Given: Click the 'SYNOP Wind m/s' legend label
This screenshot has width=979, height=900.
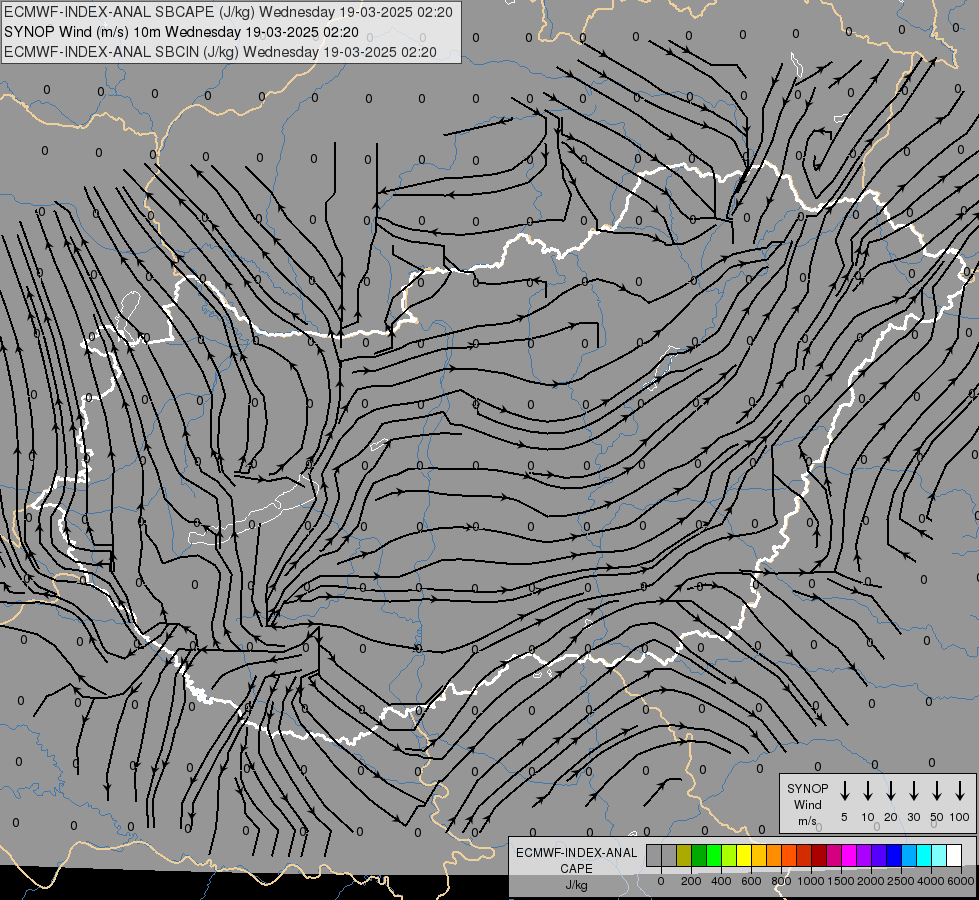Looking at the screenshot, I should 807,804.
